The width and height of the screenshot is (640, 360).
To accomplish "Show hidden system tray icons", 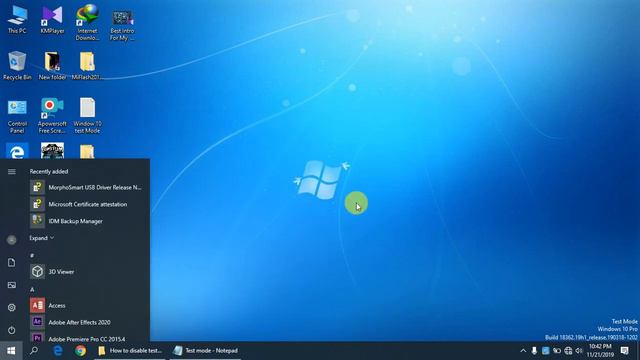I will [x=523, y=351].
